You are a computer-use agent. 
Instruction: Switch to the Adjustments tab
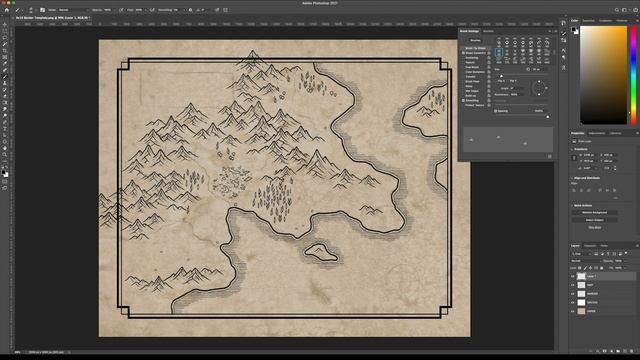coord(596,133)
